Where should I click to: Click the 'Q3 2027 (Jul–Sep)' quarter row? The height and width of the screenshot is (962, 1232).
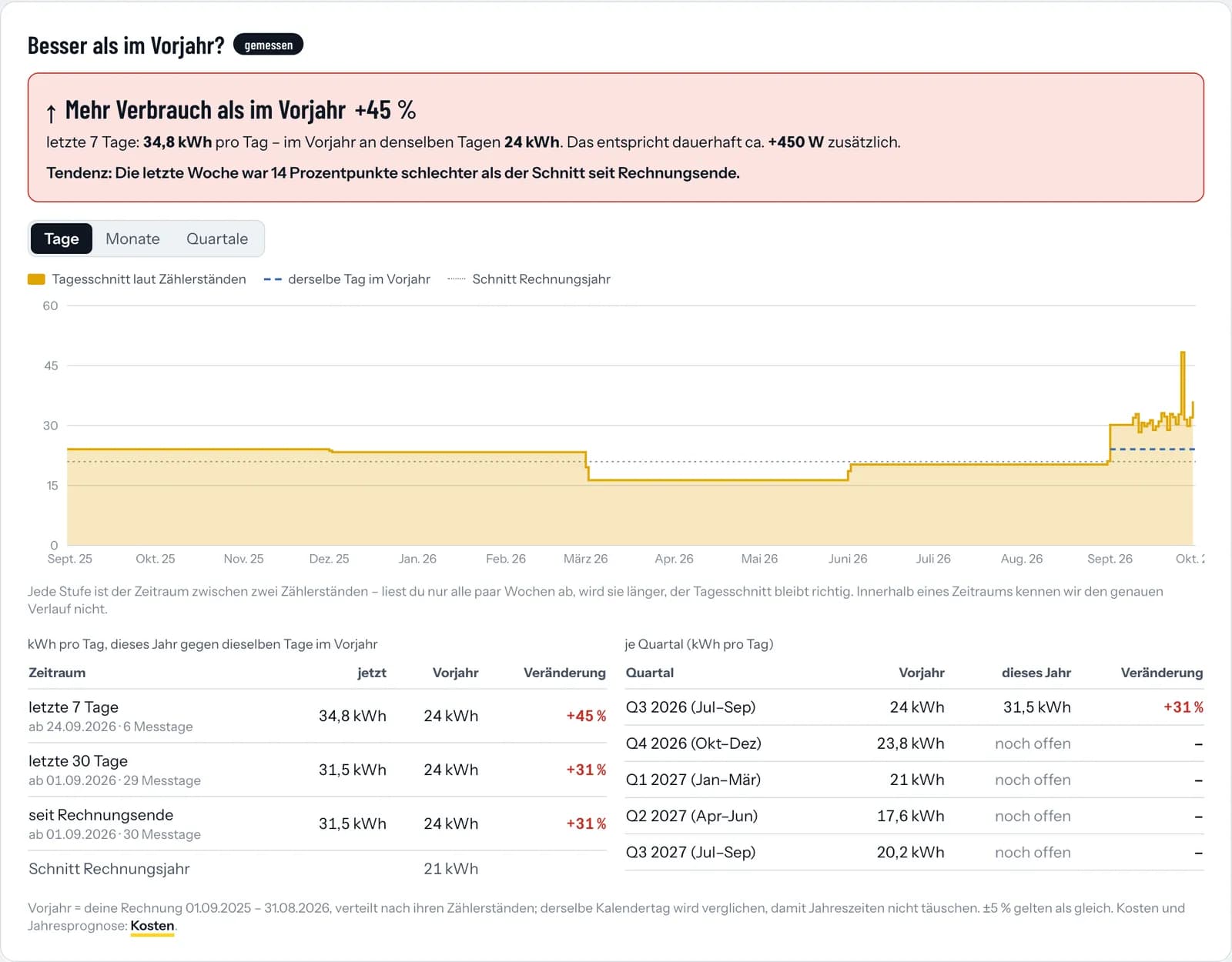[914, 852]
